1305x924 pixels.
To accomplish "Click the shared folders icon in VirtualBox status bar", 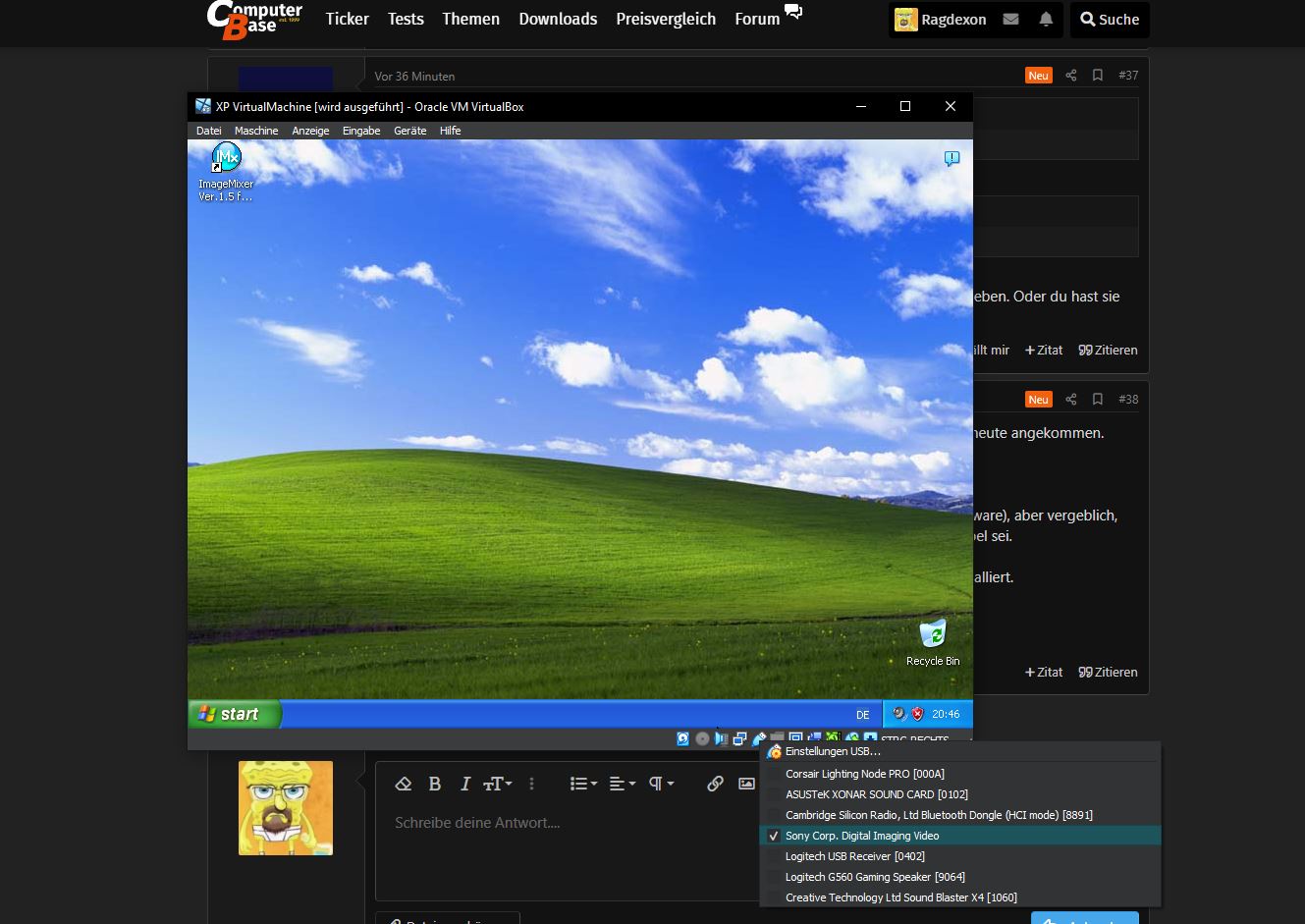I will (777, 736).
